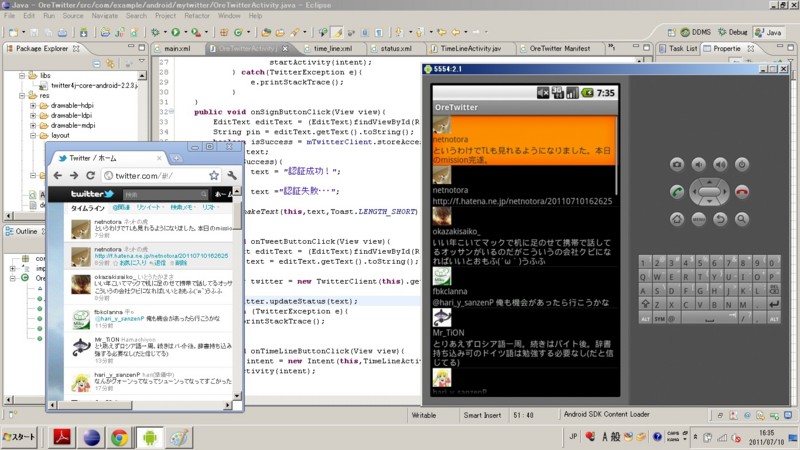This screenshot has width=800, height=450.
Task: Open the Run button dropdown arrow
Action: (x=185, y=32)
